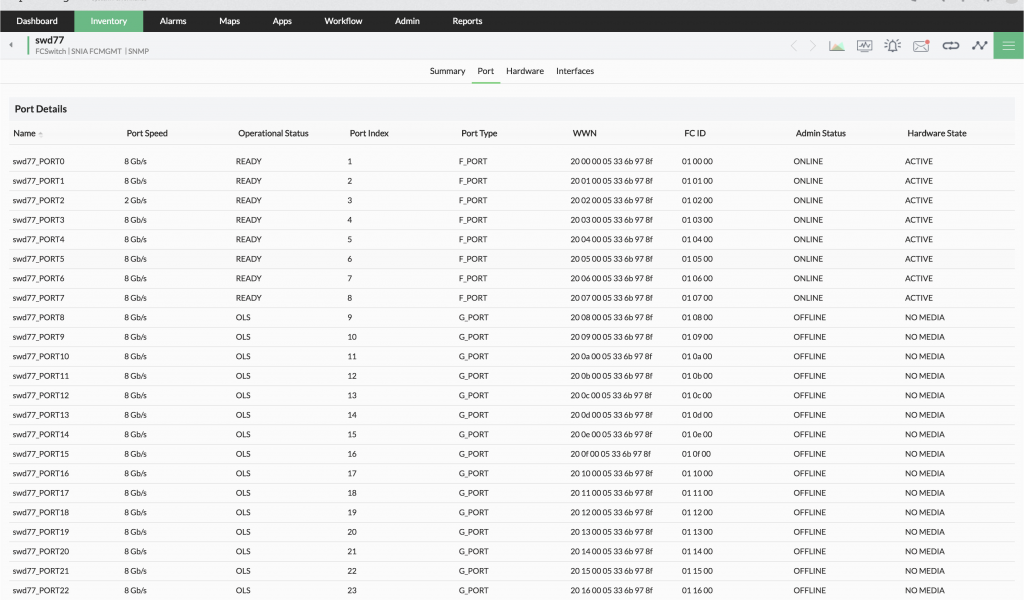Image resolution: width=1024 pixels, height=600 pixels.
Task: Click the Hardware State column header
Action: click(936, 133)
